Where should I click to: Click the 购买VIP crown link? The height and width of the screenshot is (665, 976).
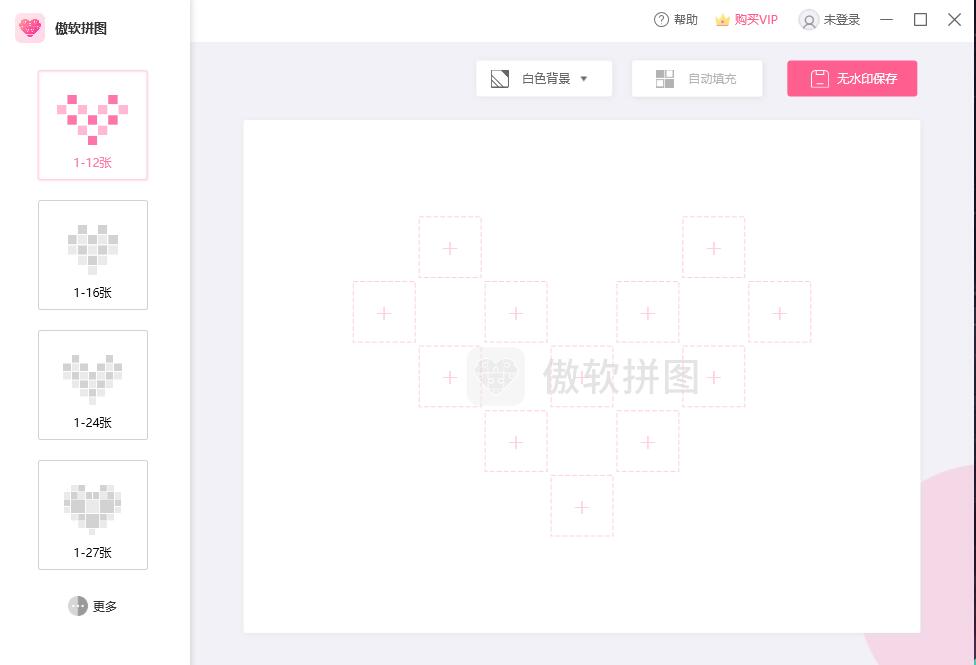tap(746, 20)
